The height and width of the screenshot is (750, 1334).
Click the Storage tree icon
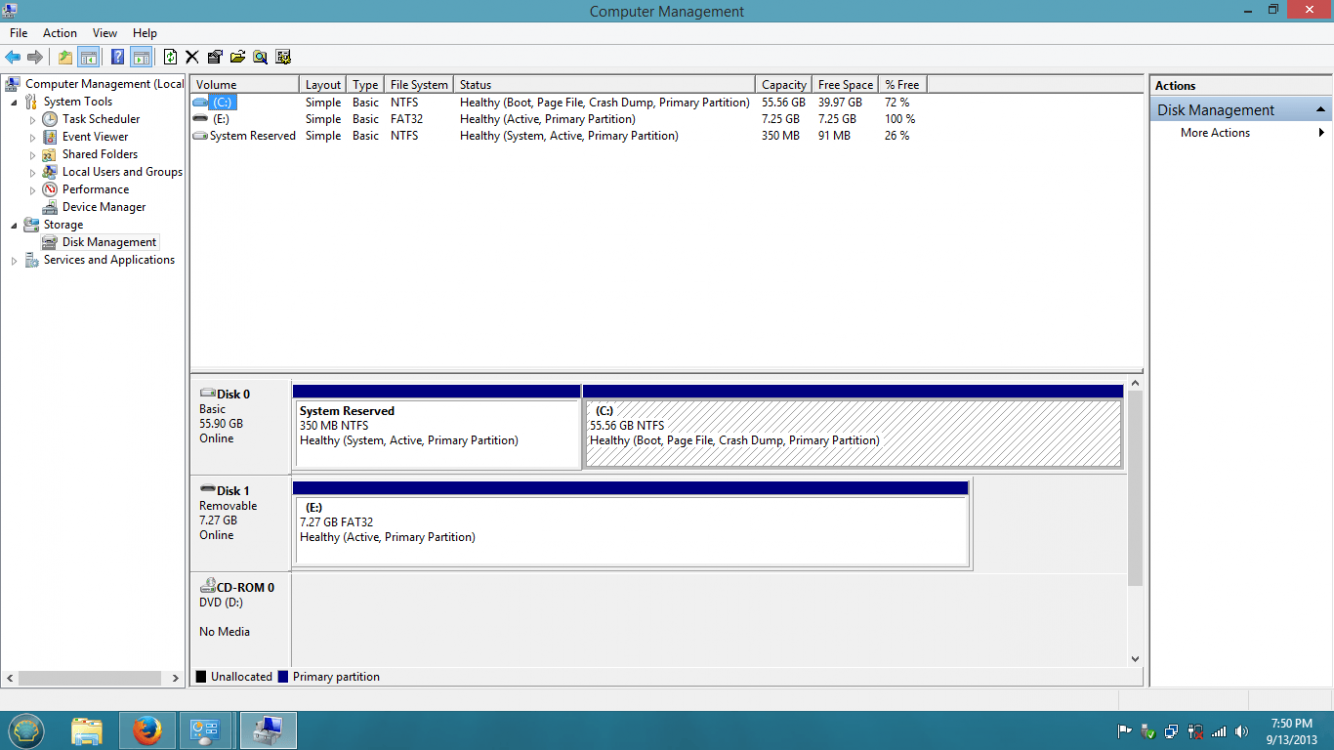pos(31,225)
